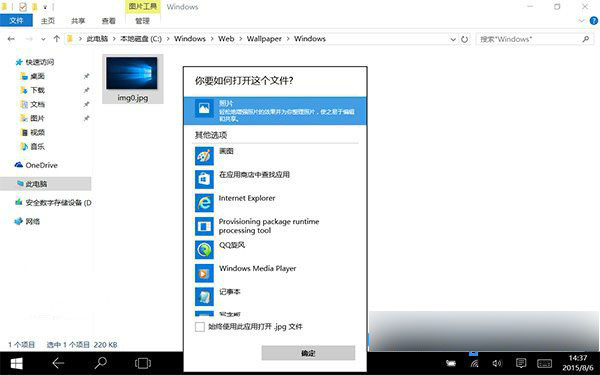600x375 pixels.
Task: Expand the ribbon chevron
Action: (x=581, y=21)
